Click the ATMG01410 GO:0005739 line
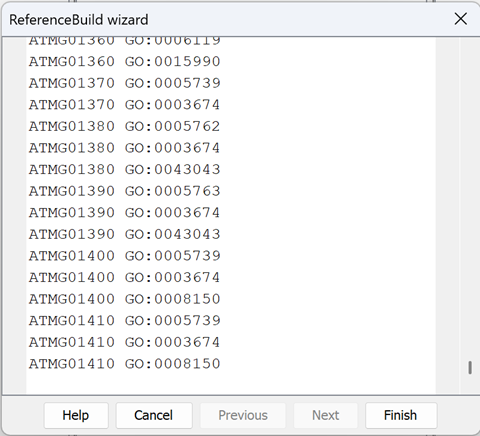Viewport: 480px width, 436px height. pyautogui.click(x=124, y=321)
